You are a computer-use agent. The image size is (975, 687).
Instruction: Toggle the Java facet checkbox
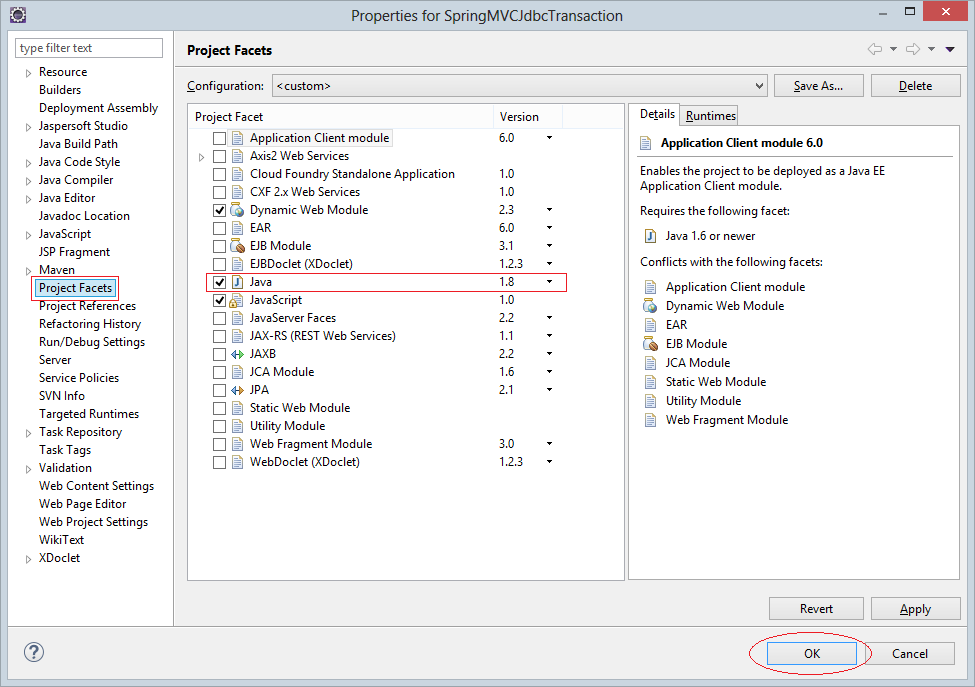pos(219,282)
